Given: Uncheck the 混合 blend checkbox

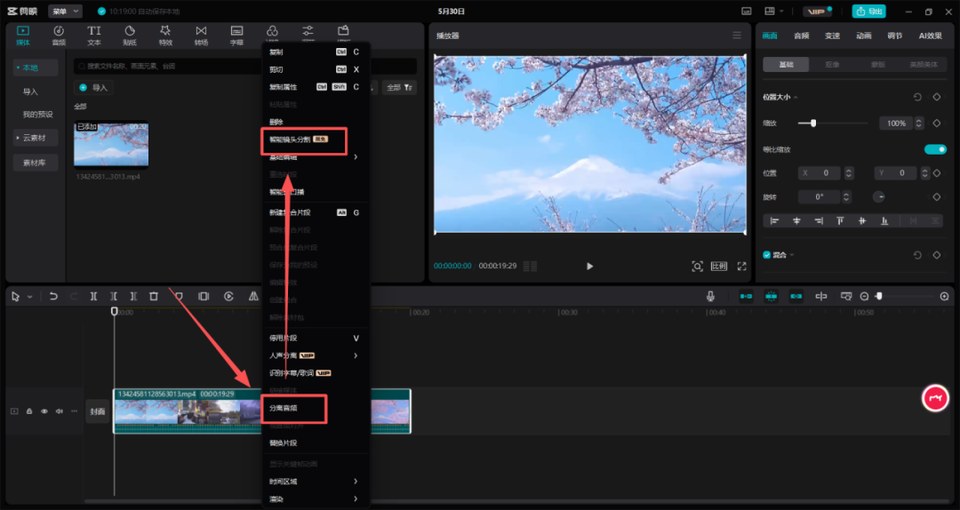Looking at the screenshot, I should point(767,255).
